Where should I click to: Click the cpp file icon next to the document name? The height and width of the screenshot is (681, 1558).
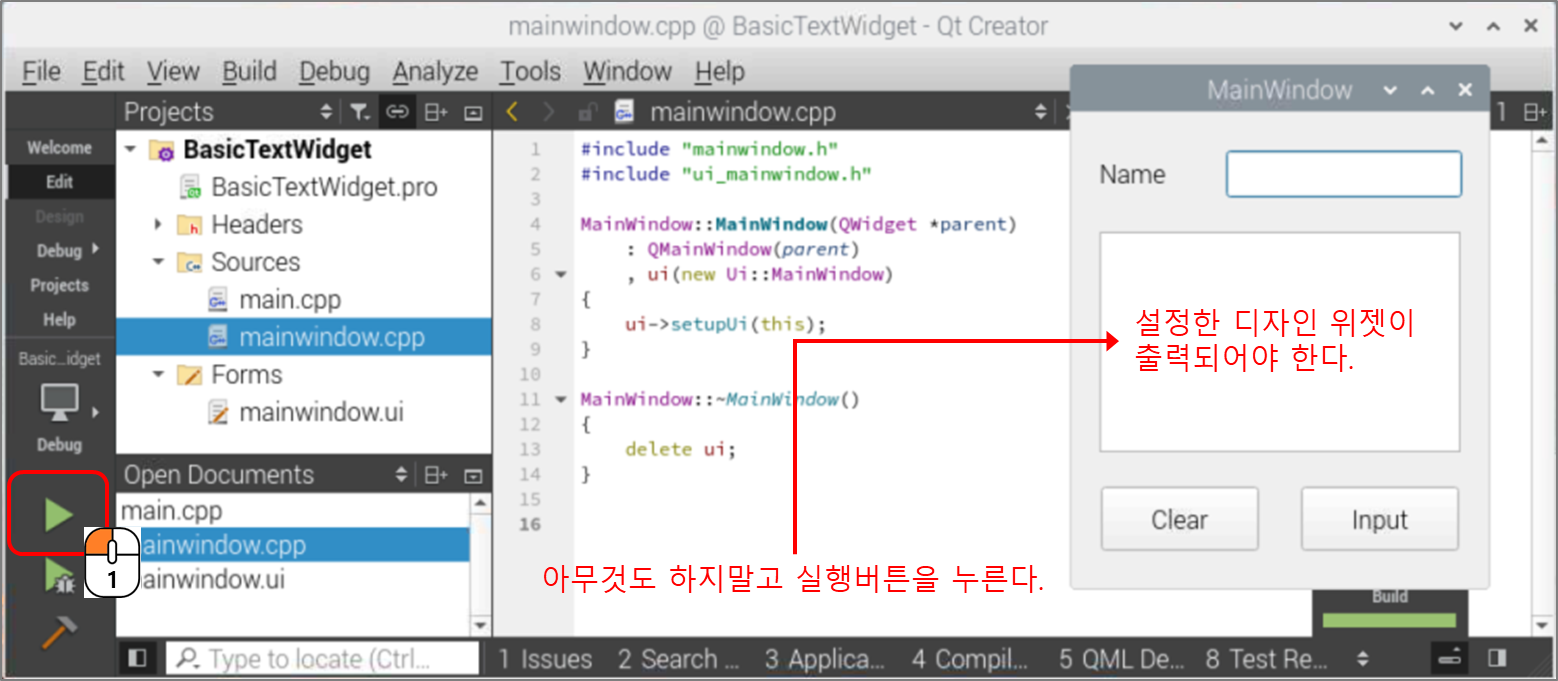[624, 112]
